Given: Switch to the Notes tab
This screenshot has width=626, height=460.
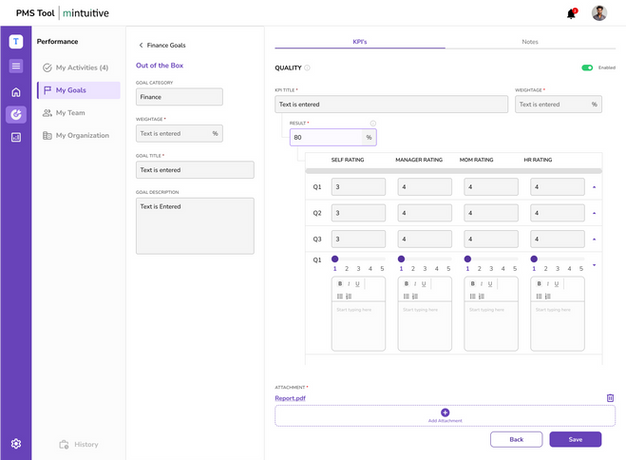Looking at the screenshot, I should coord(529,42).
